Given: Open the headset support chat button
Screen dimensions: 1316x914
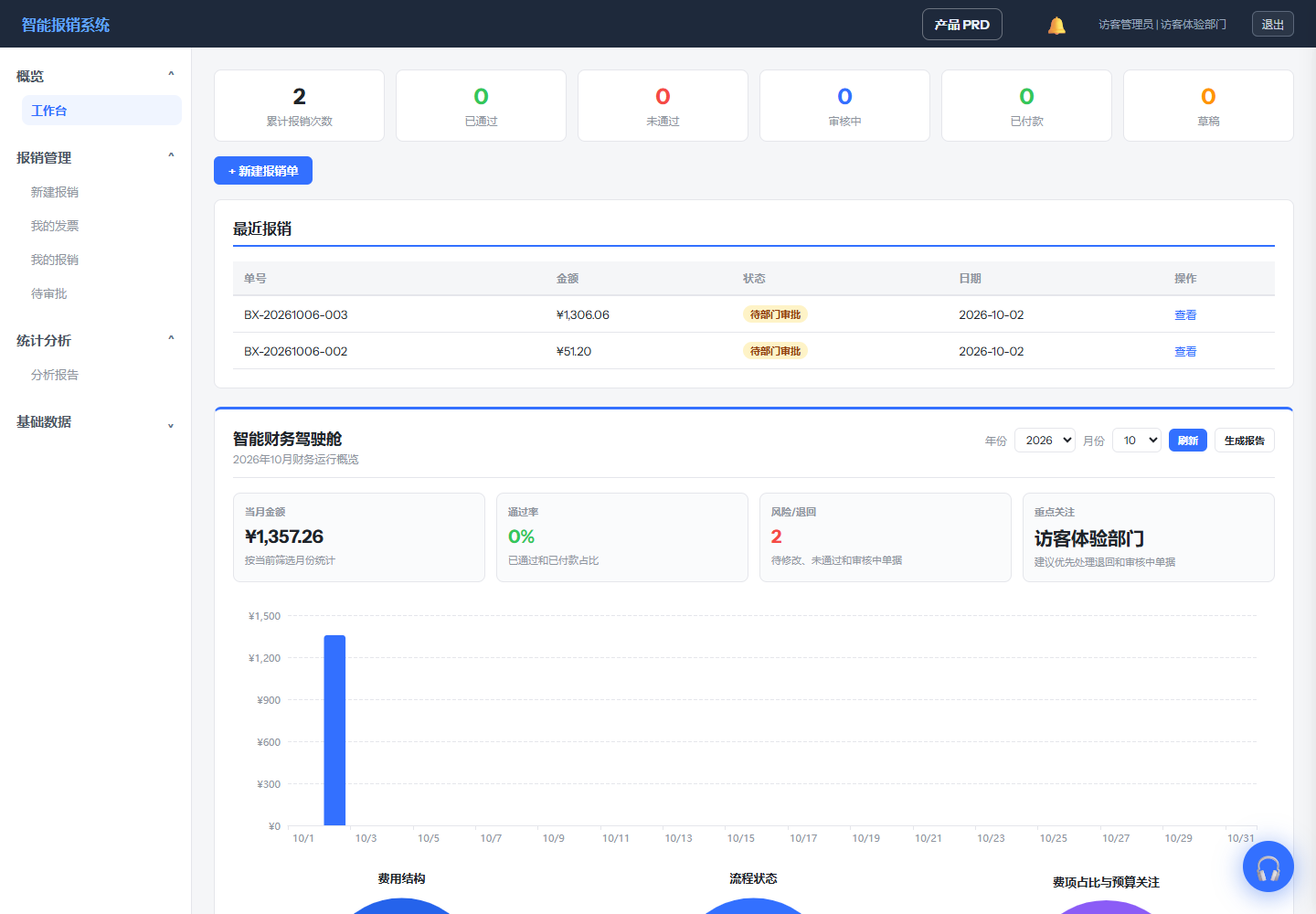Looking at the screenshot, I should click(x=1268, y=866).
